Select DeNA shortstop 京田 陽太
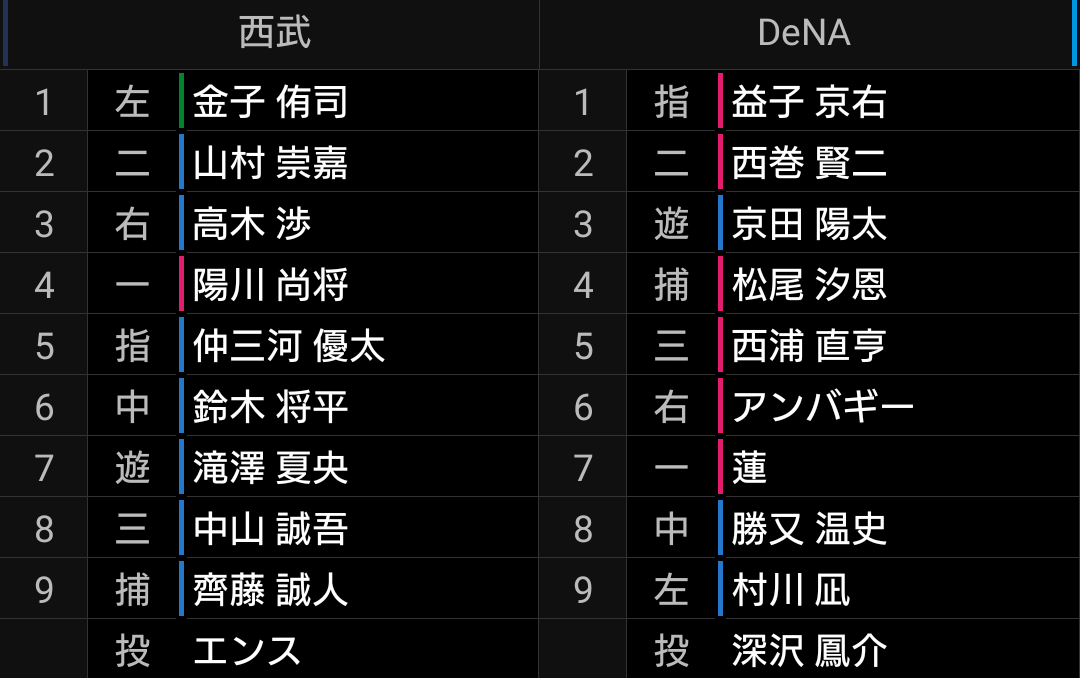Screen dimensions: 1080x678 tap(808, 224)
